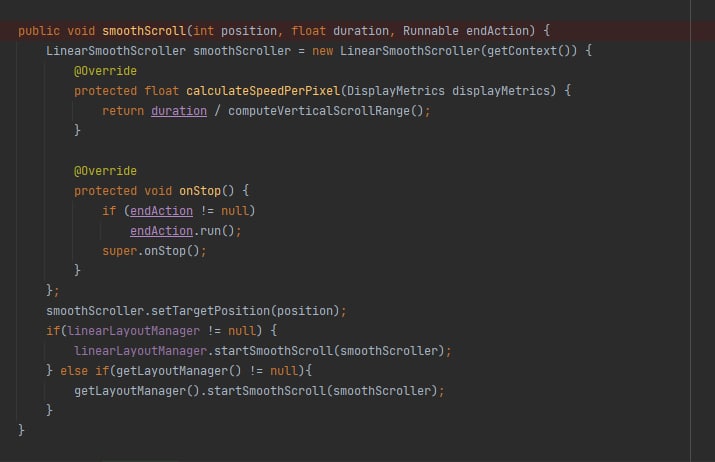The height and width of the screenshot is (462, 715).
Task: Click DisplayMetrics parameter type
Action: 396,91
